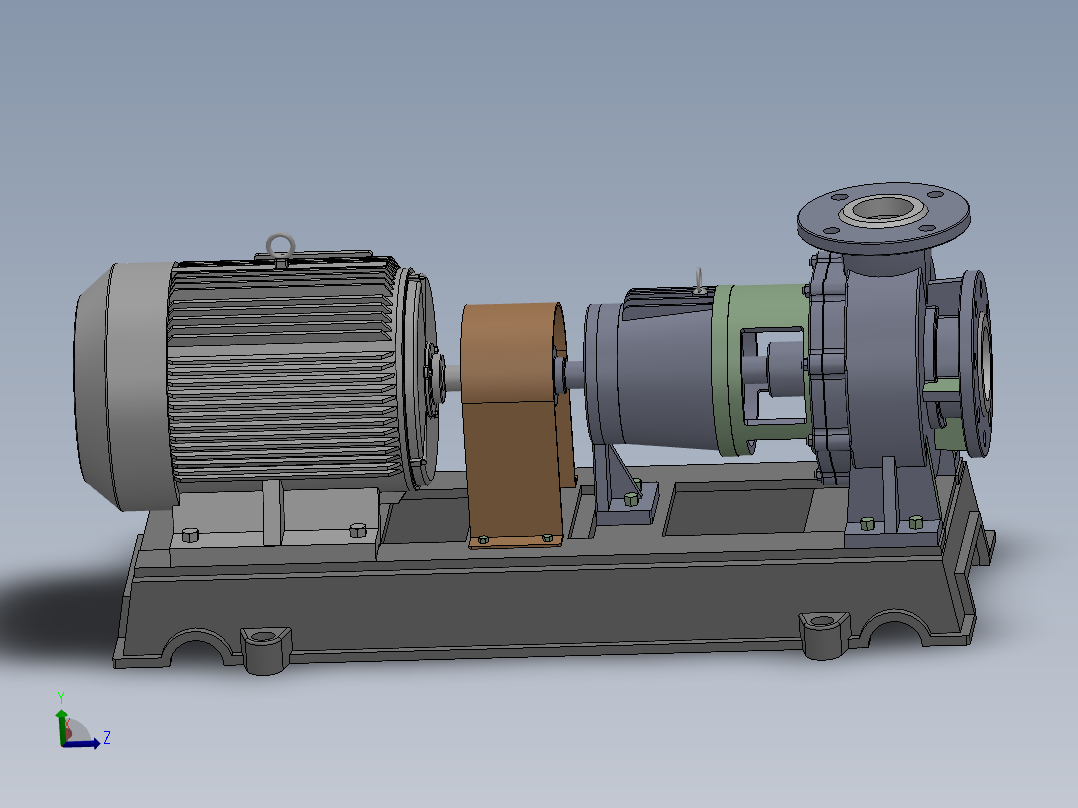Pick the small eye bolt on the bearing housing

pyautogui.click(x=698, y=281)
